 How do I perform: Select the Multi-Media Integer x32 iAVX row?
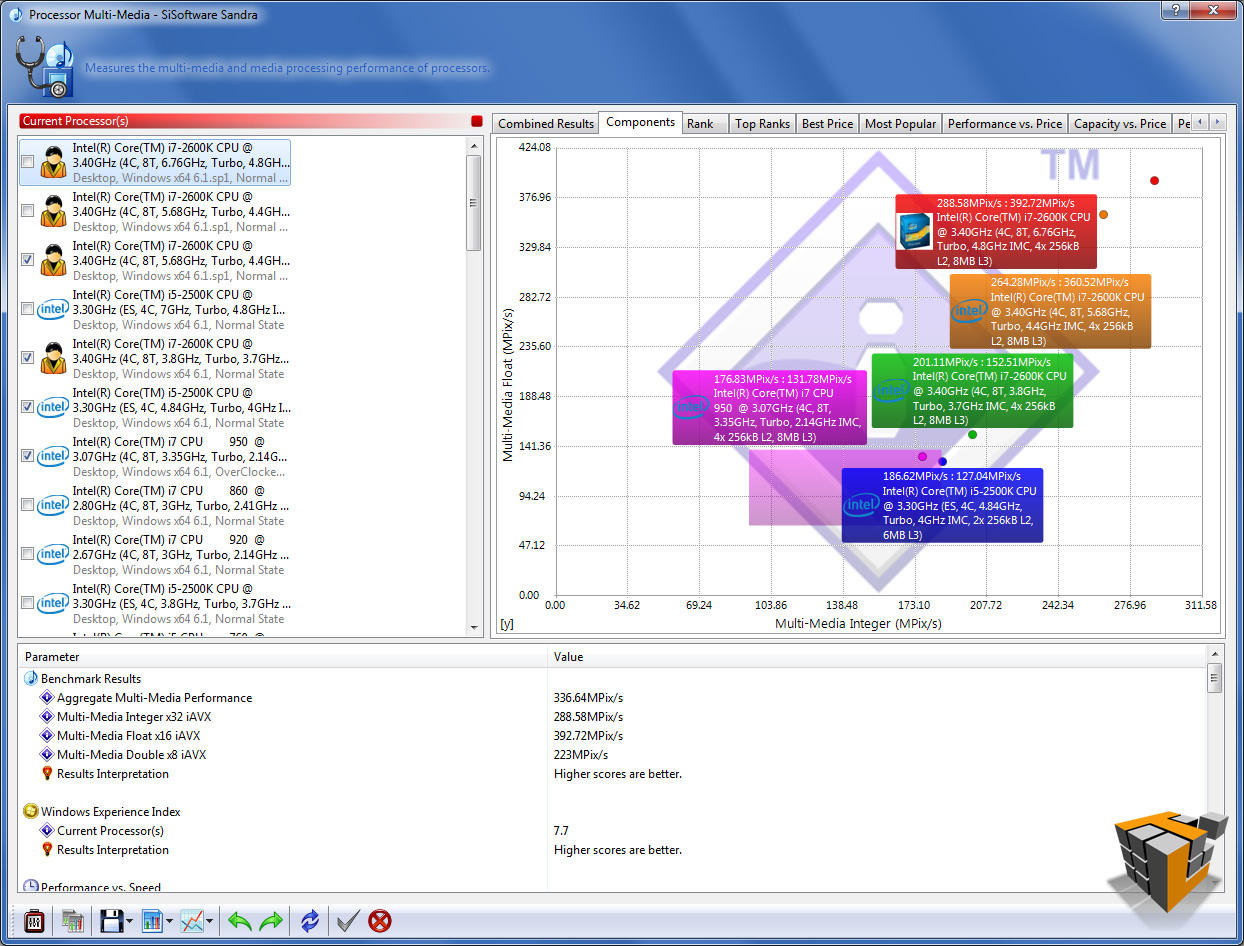(x=614, y=717)
